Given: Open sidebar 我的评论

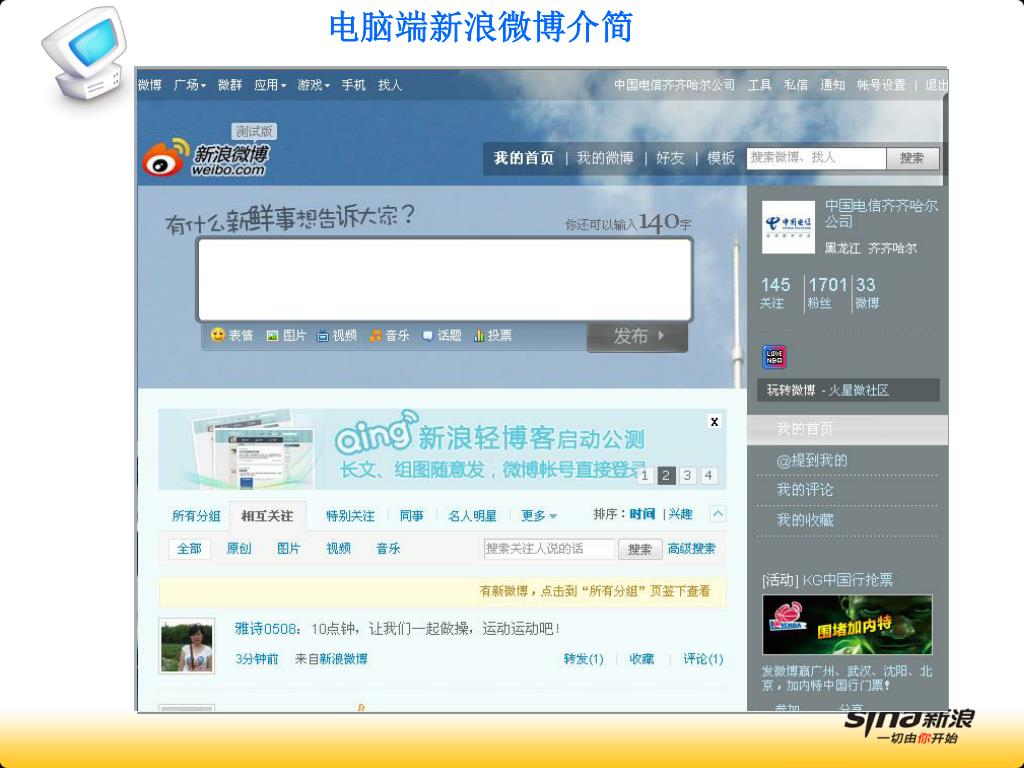Looking at the screenshot, I should coord(805,490).
